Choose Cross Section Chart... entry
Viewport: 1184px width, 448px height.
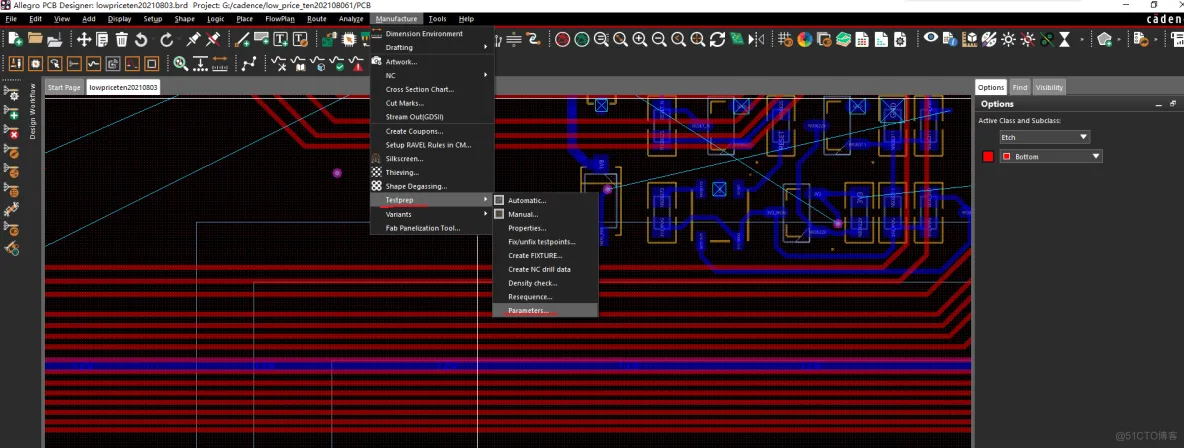(432, 89)
